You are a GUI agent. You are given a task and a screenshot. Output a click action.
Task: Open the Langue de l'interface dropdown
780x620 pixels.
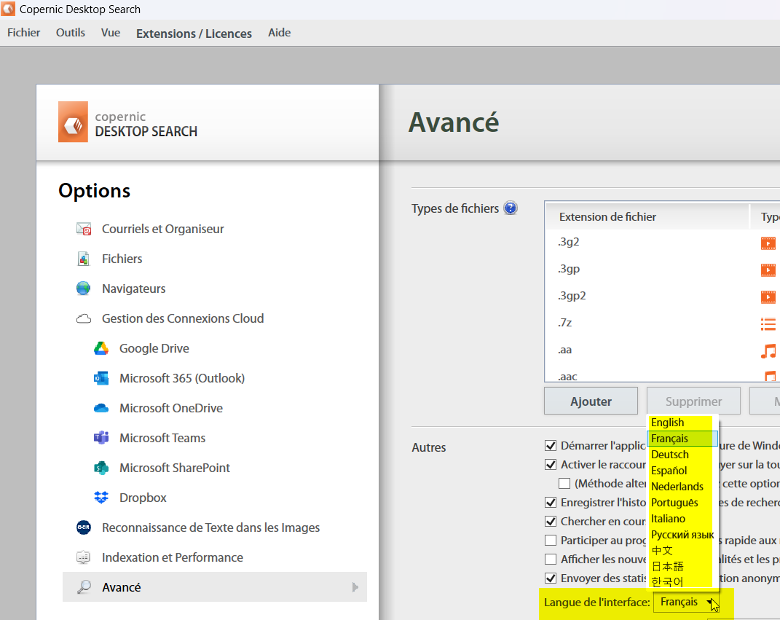686,602
